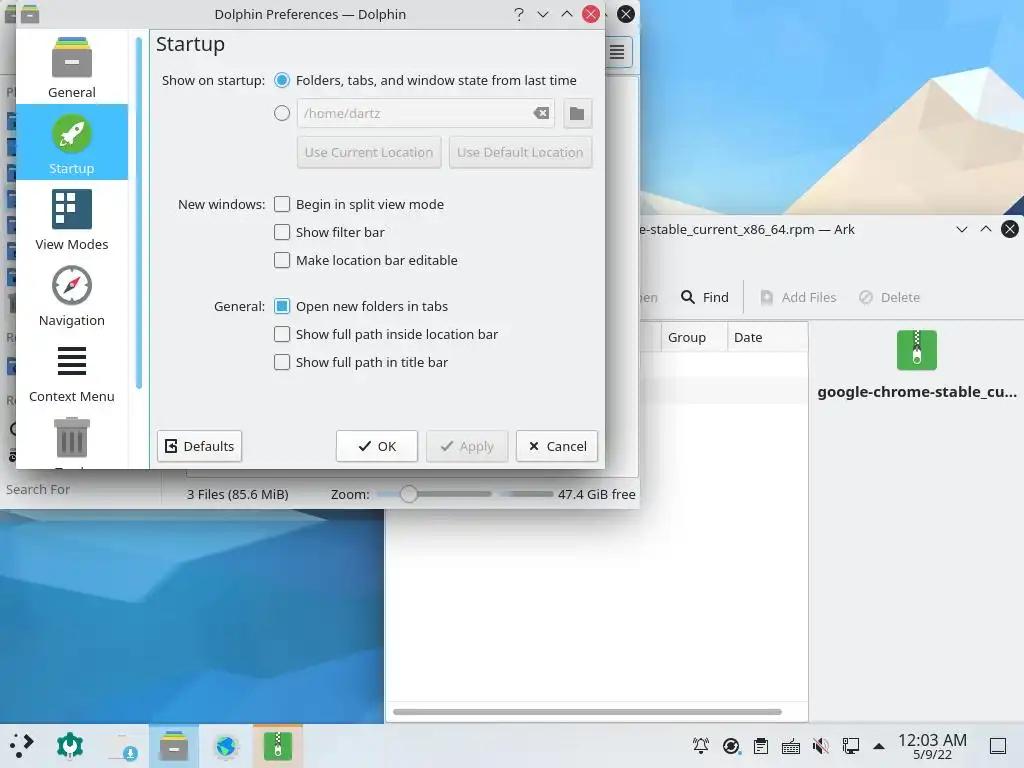1024x768 pixels.
Task: Click the Defaults button
Action: click(199, 446)
